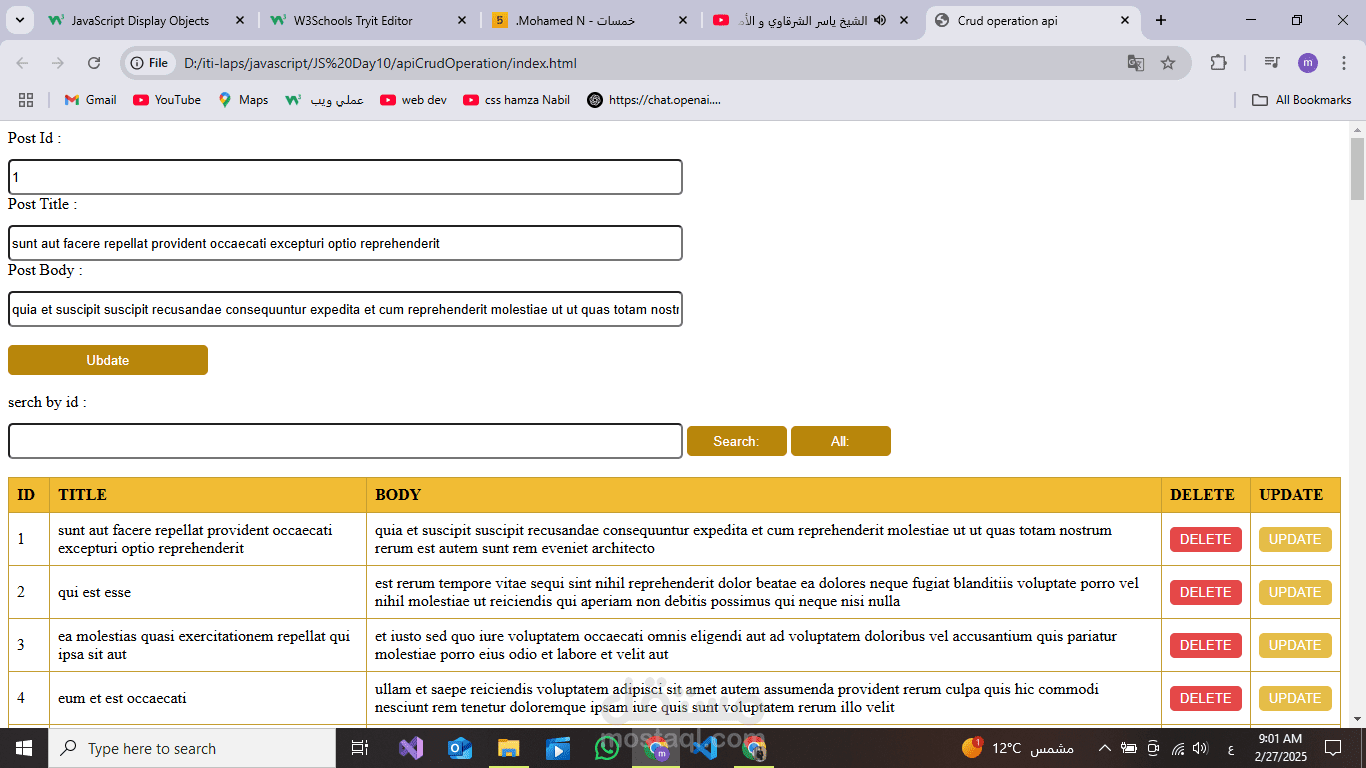
Task: Click the 12°C weather widget on taskbar
Action: (x=1018, y=748)
